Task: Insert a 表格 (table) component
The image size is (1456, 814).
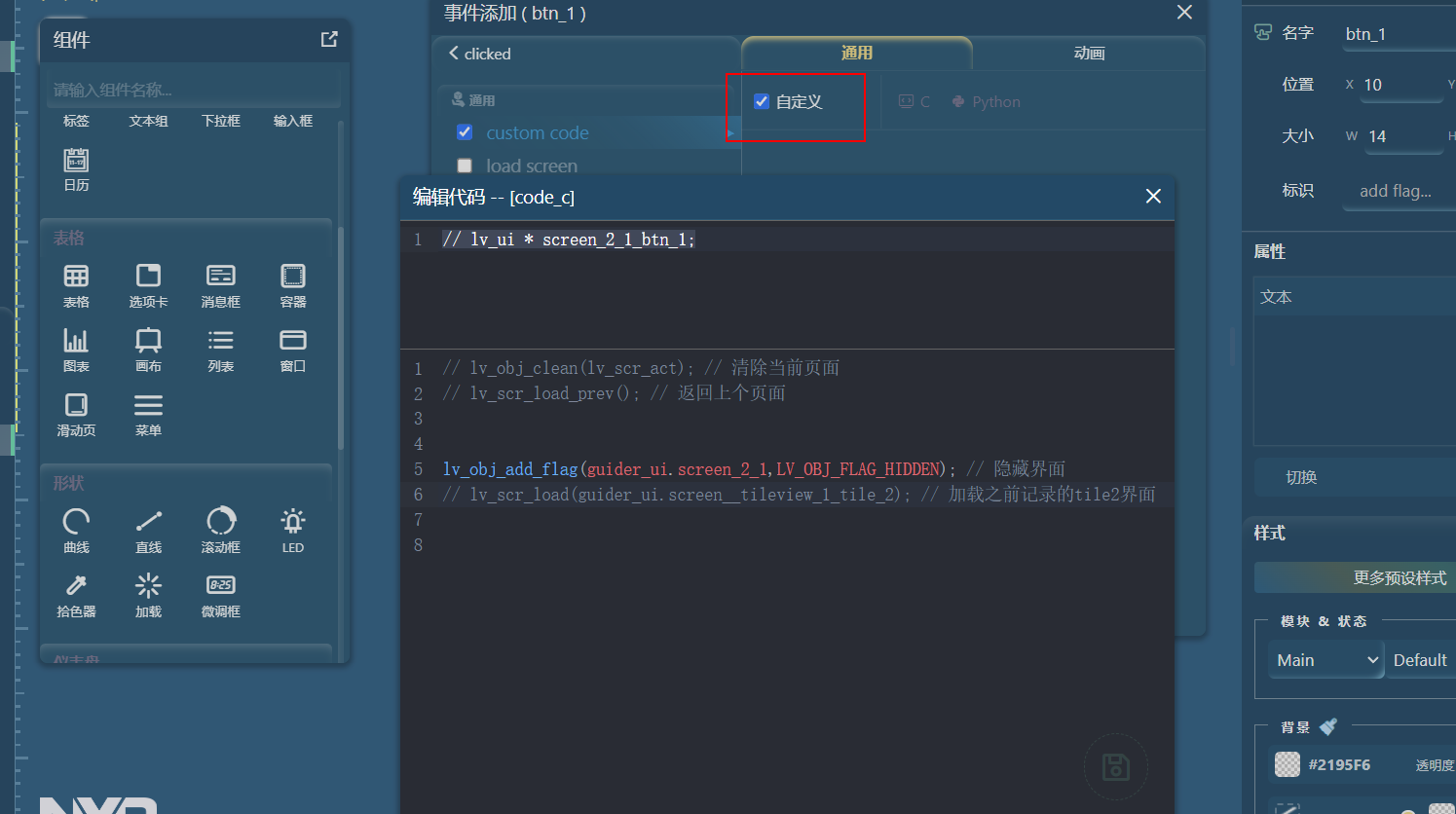Action: pyautogui.click(x=76, y=284)
